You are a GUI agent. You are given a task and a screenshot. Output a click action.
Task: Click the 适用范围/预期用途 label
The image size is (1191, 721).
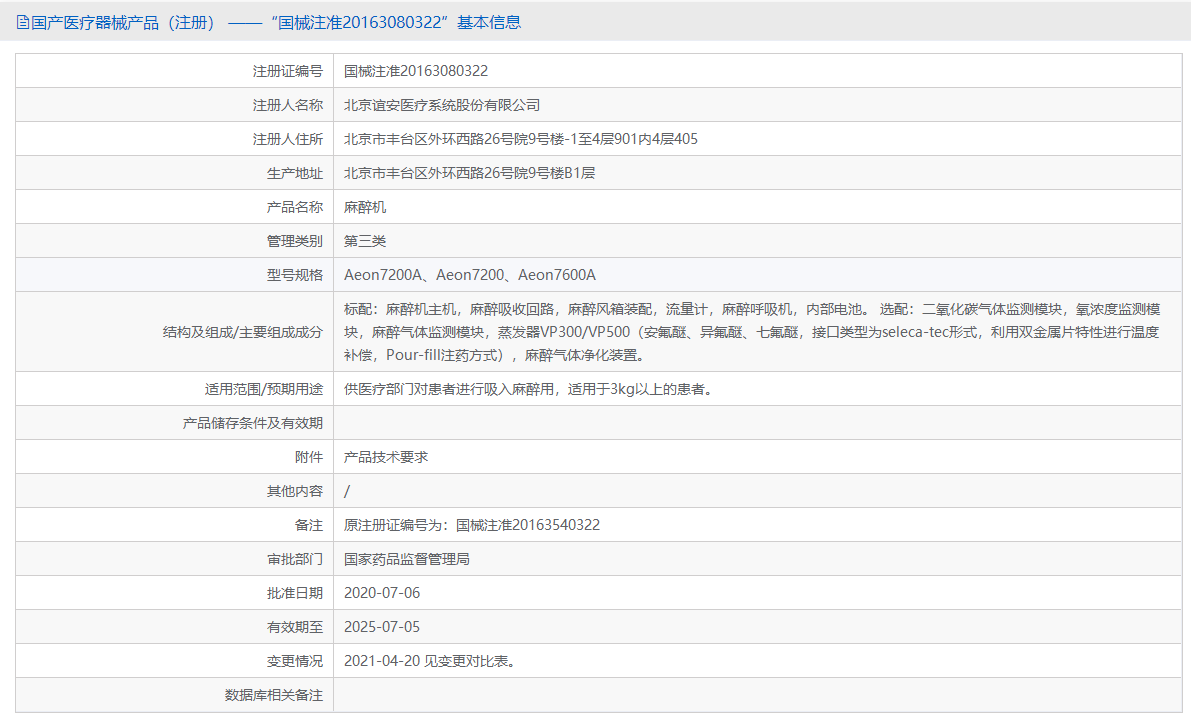[x=264, y=389]
